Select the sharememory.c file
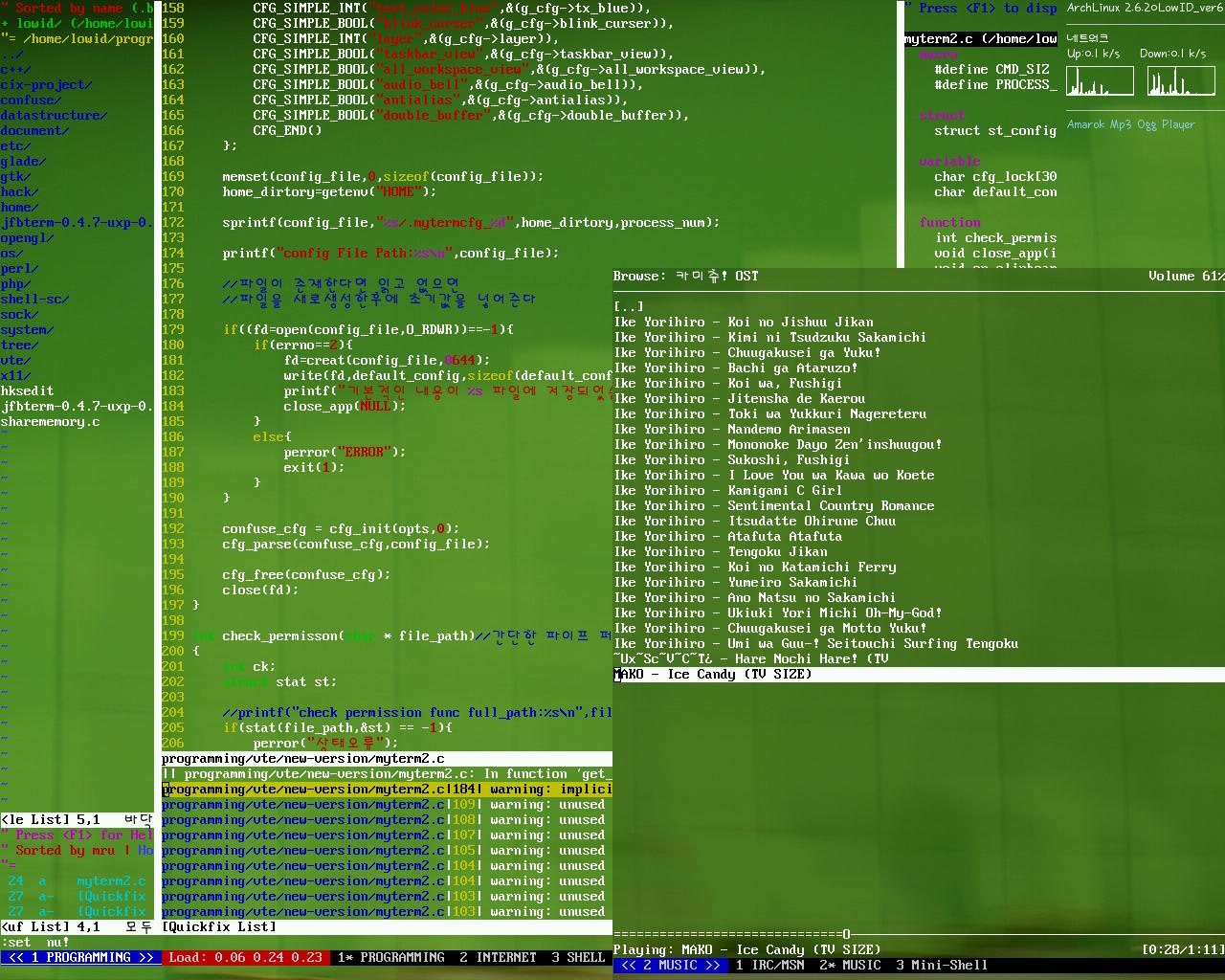 pos(51,421)
